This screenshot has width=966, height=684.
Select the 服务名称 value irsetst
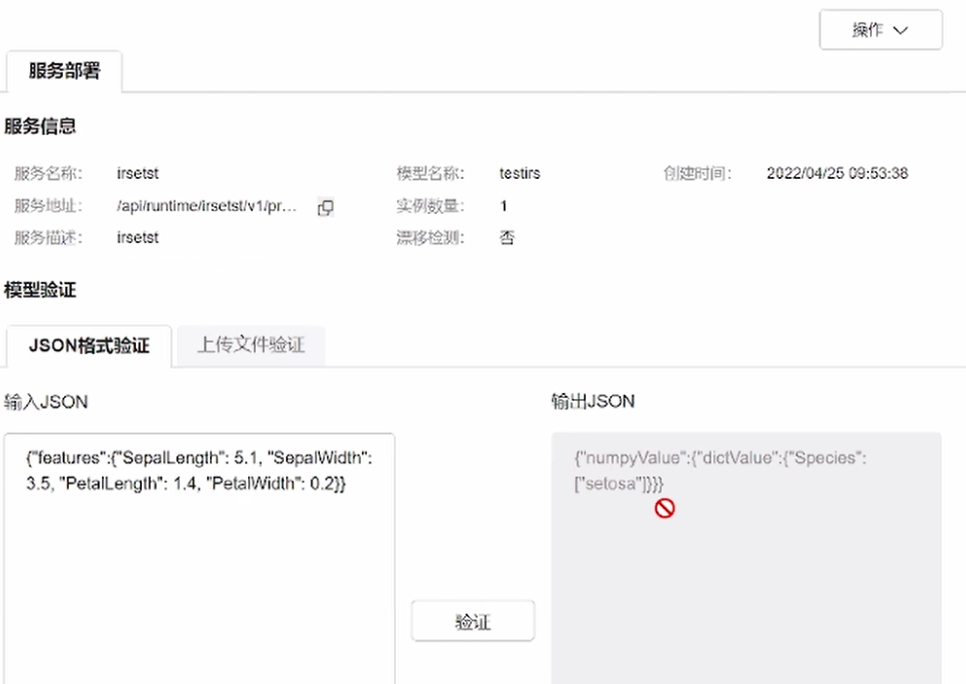pos(138,173)
